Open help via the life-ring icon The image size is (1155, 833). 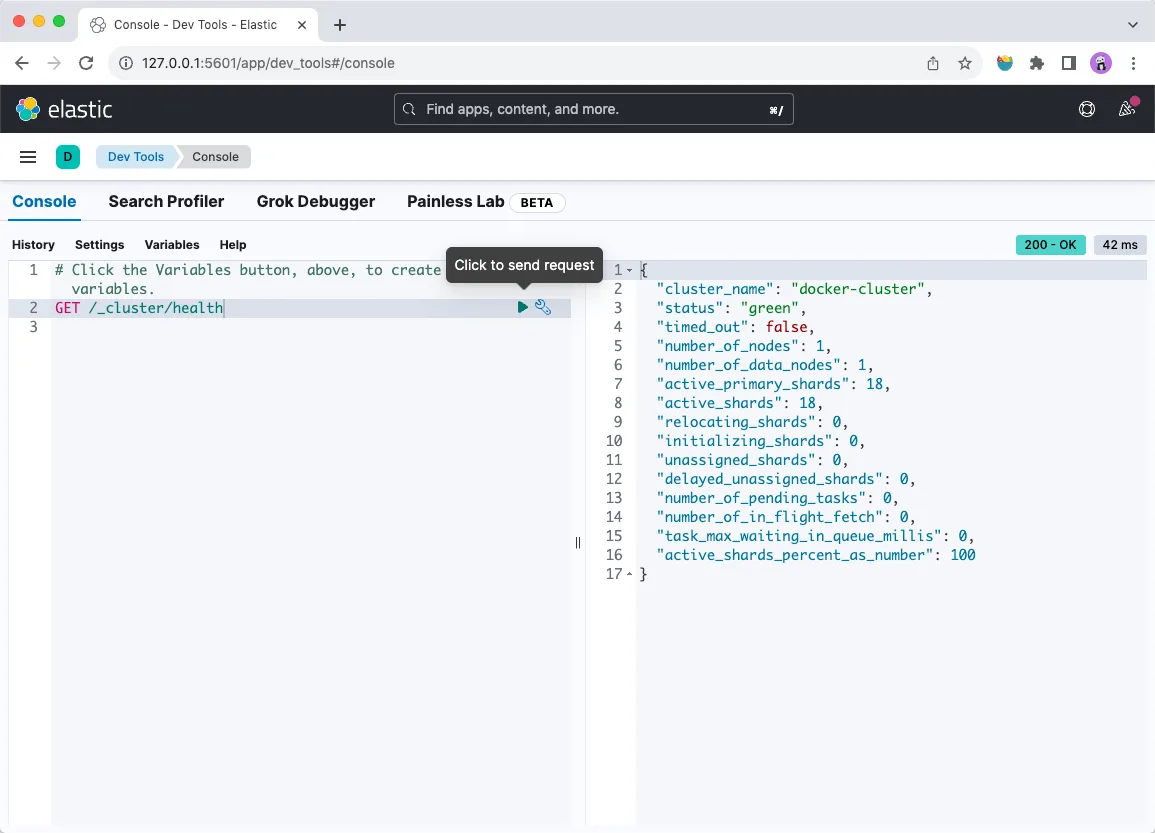1087,109
